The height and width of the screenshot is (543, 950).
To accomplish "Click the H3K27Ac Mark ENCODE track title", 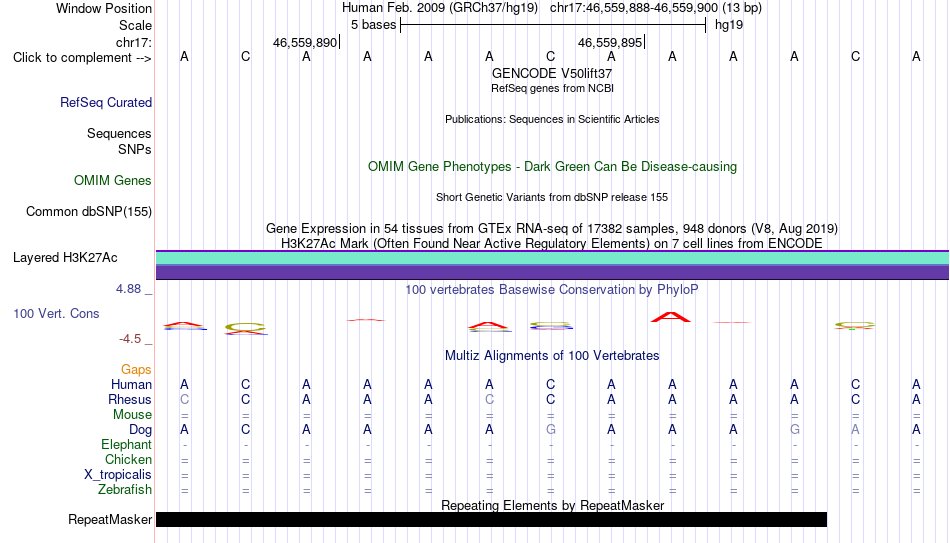I will pos(552,244).
